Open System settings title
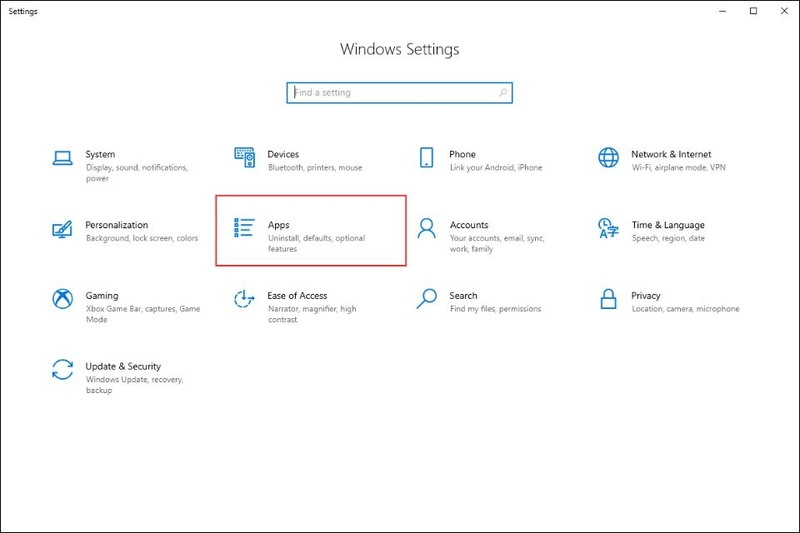The height and width of the screenshot is (533, 800). [100, 155]
